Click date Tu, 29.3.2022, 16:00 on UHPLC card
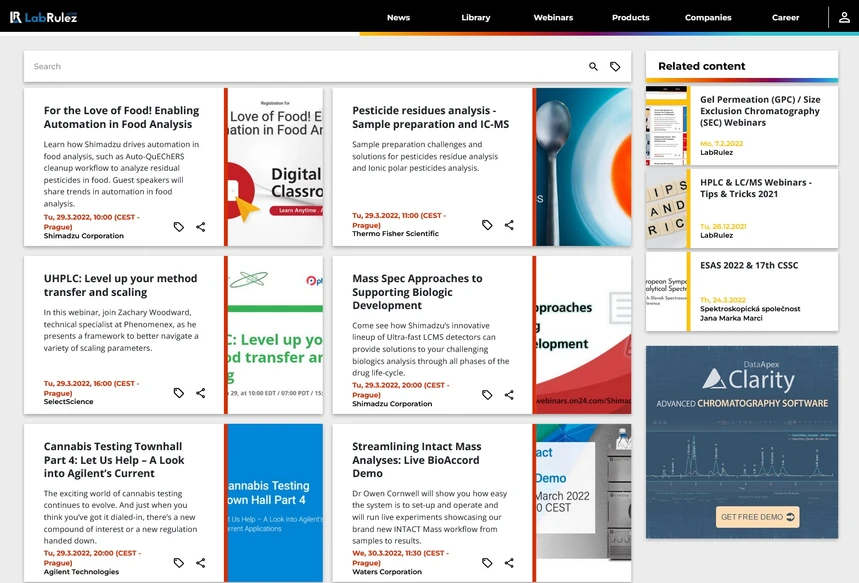Image resolution: width=859 pixels, height=583 pixels. coord(91,388)
